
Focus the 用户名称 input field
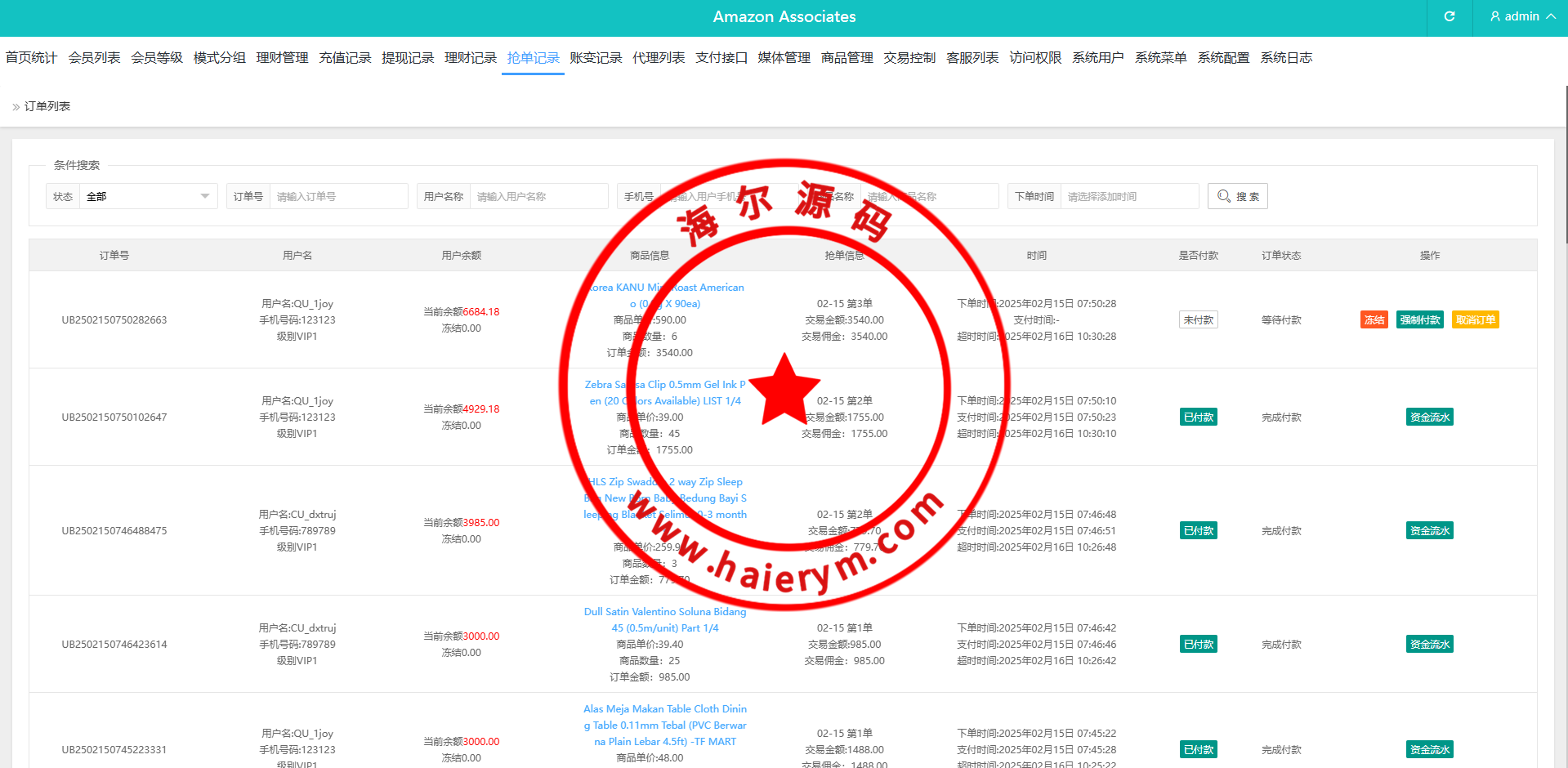pyautogui.click(x=538, y=196)
